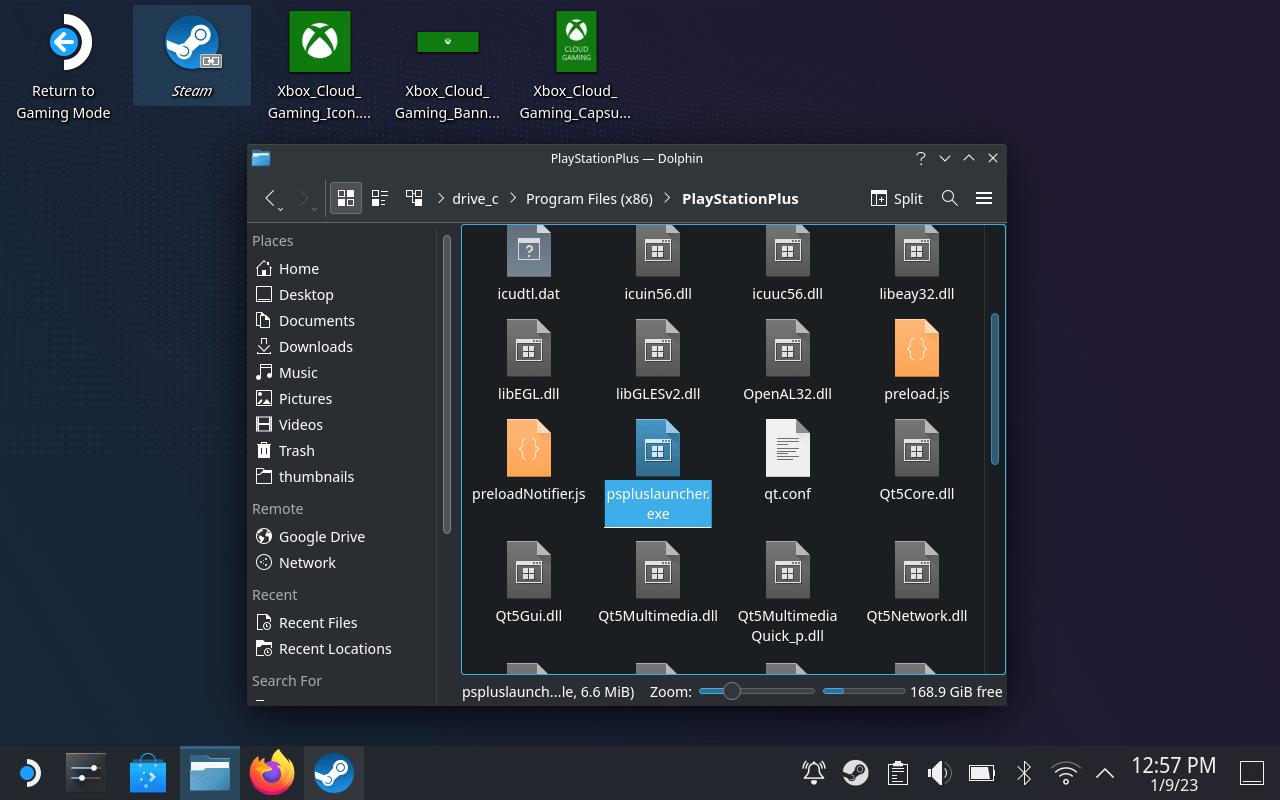Open the Dolphin hamburger menu
This screenshot has width=1280, height=800.
pos(984,198)
